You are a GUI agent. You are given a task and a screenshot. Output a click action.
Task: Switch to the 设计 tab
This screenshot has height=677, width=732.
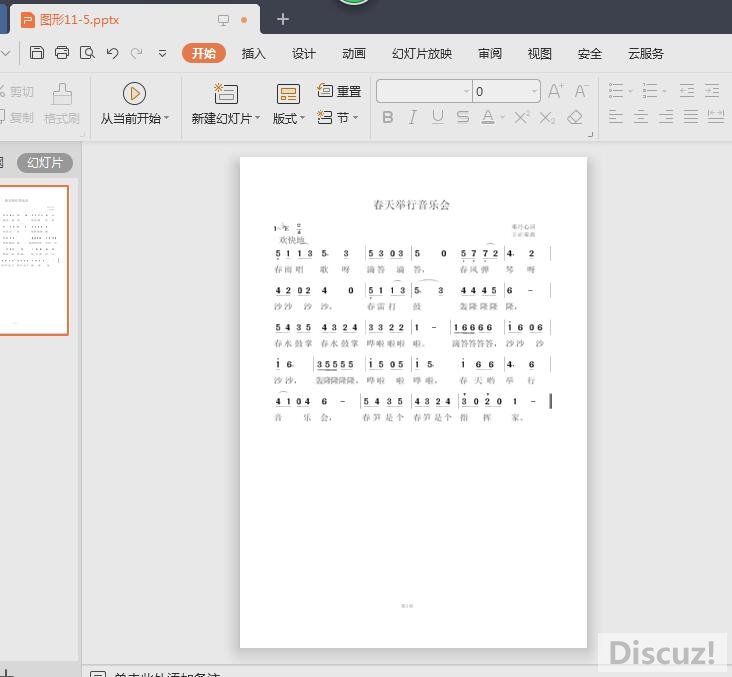click(304, 54)
